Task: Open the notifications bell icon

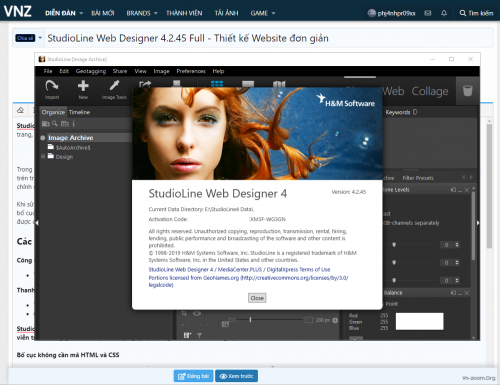Action: (444, 13)
